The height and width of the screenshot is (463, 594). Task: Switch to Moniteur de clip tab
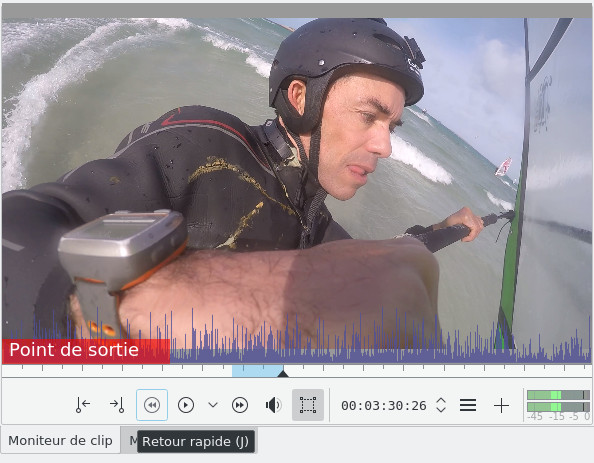point(61,441)
